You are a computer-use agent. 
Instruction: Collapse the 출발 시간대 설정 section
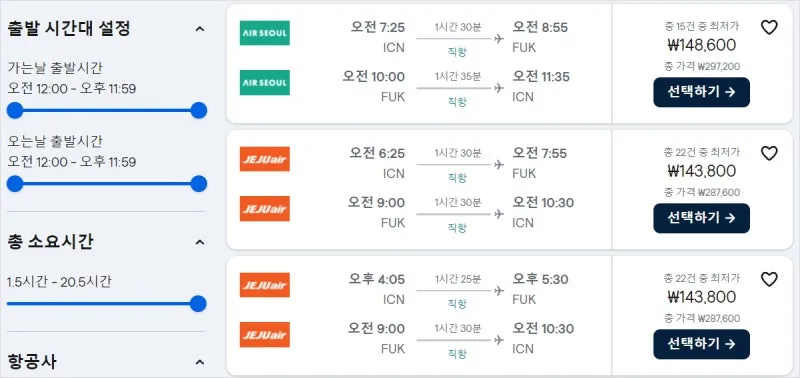pos(200,29)
